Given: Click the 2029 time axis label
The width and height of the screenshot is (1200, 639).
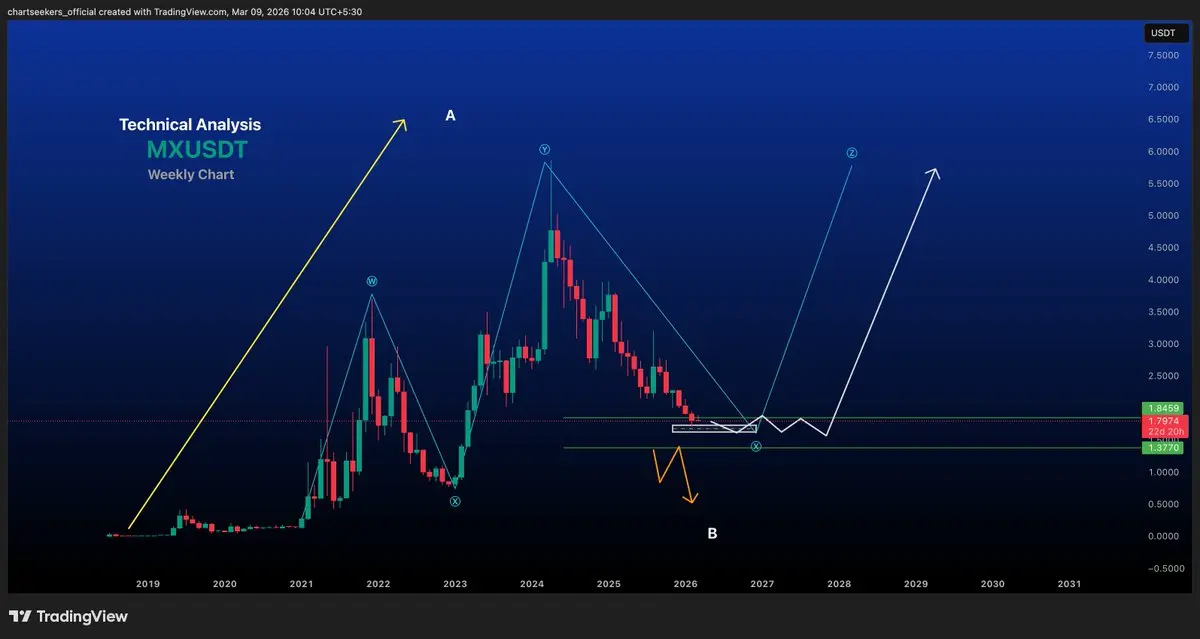Looking at the screenshot, I should click(916, 583).
